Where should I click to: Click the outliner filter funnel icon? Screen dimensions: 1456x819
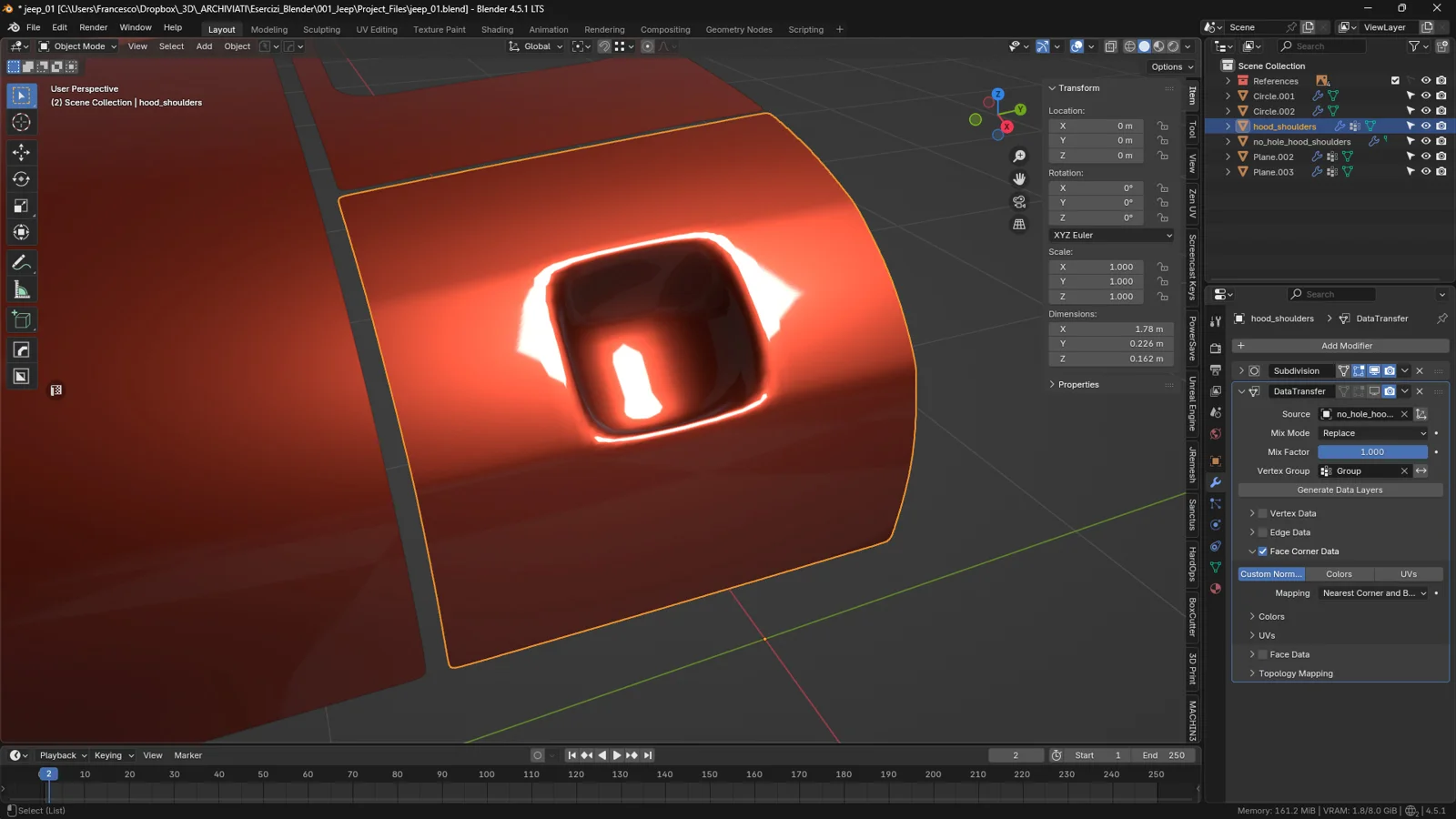tap(1414, 46)
